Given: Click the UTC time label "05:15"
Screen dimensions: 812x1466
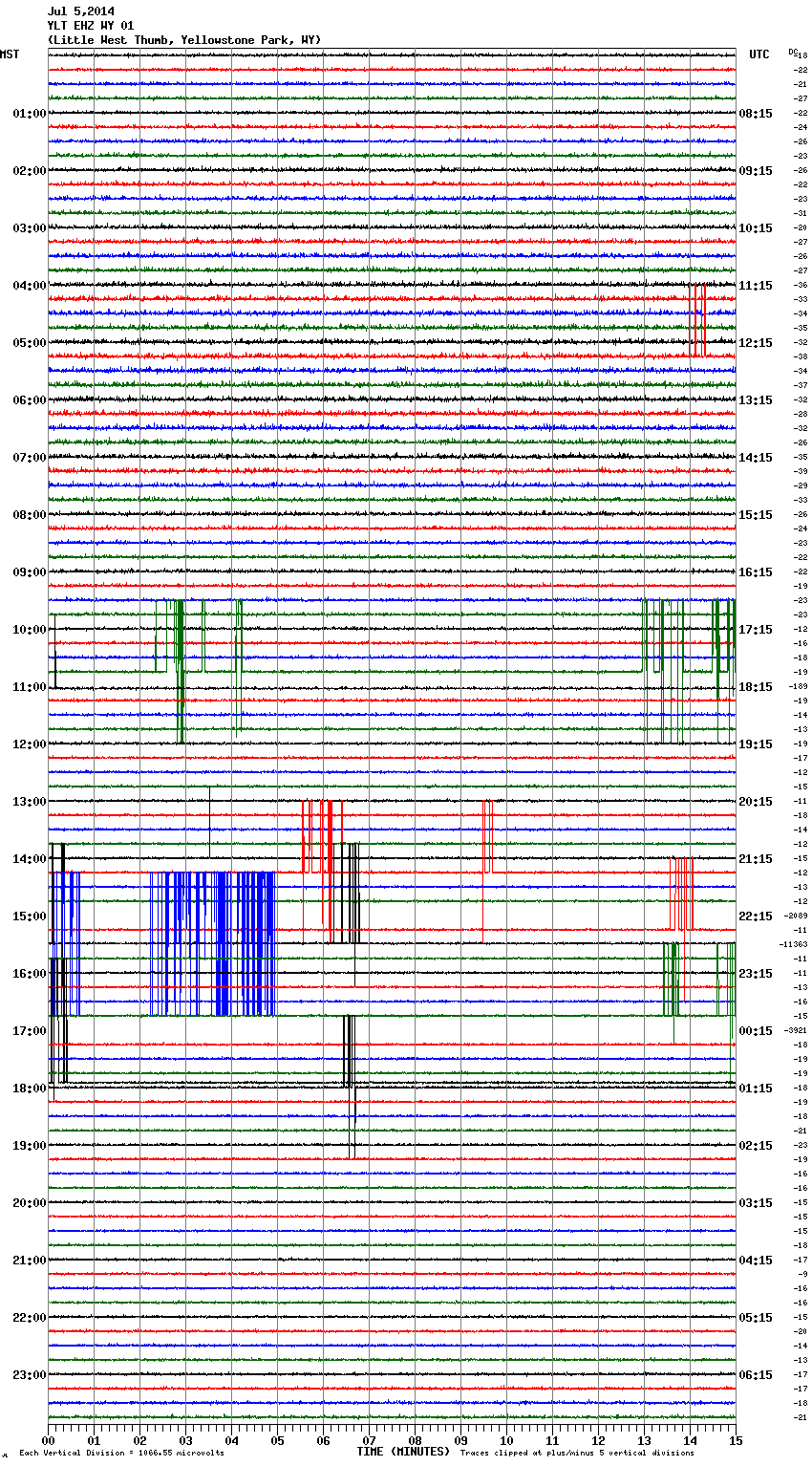Looking at the screenshot, I should [x=756, y=1318].
